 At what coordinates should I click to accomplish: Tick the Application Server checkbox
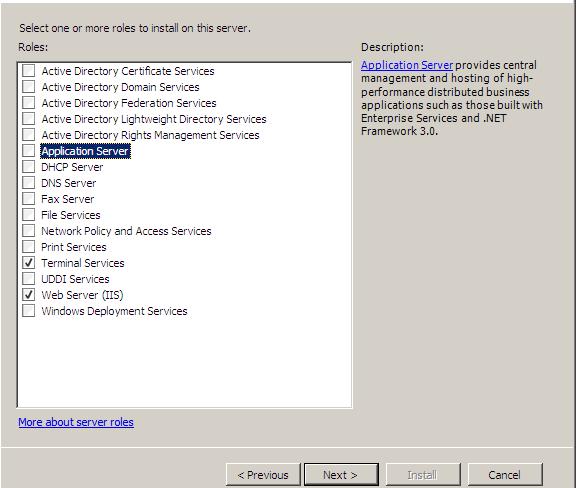point(29,151)
